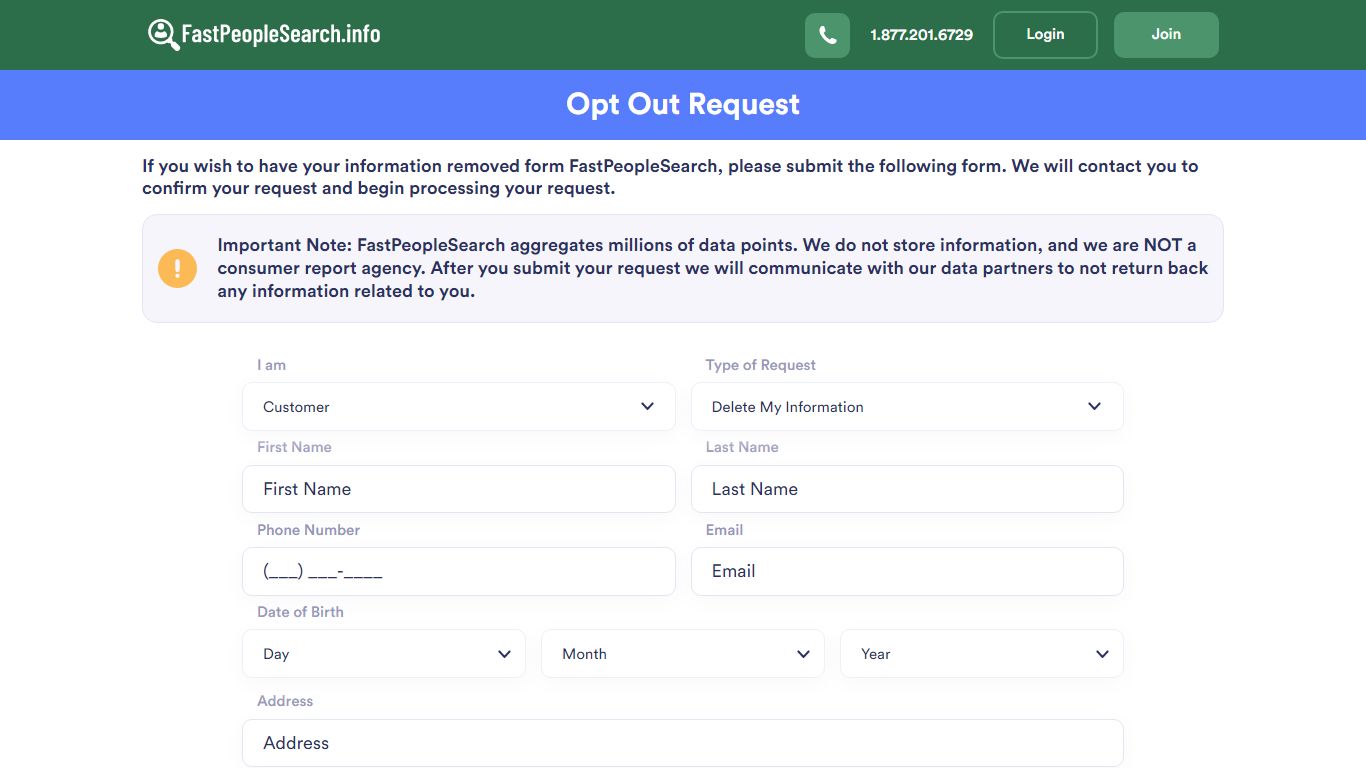Select the Address text field
Image resolution: width=1366 pixels, height=768 pixels.
[683, 743]
